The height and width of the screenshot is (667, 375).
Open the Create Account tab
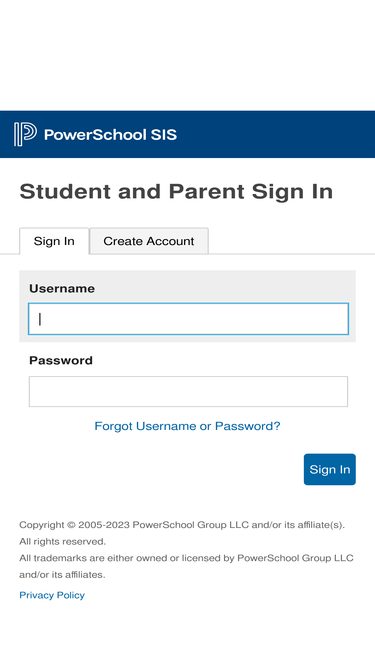(149, 241)
